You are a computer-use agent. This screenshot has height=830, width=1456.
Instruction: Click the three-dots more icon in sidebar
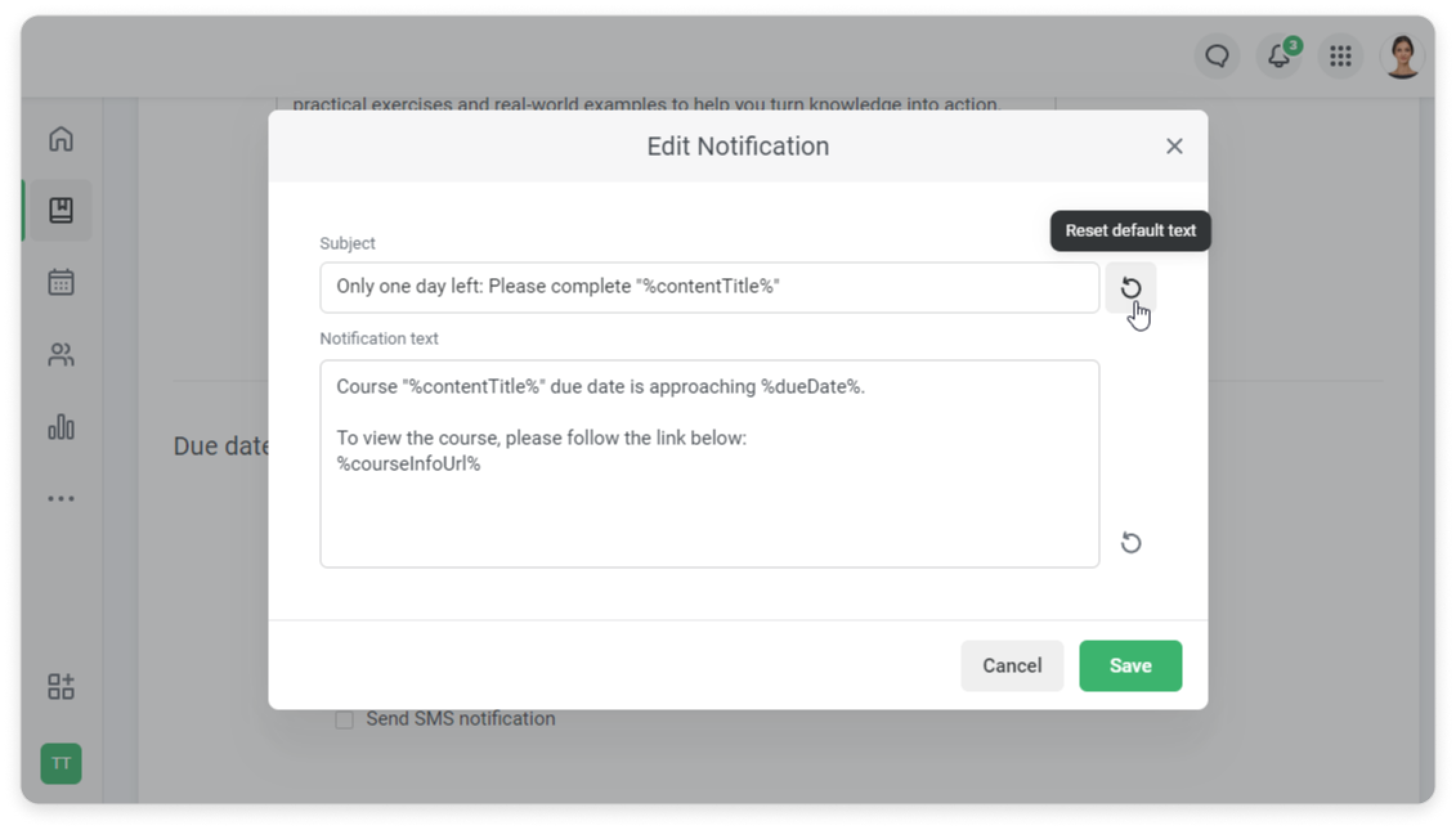click(x=61, y=499)
